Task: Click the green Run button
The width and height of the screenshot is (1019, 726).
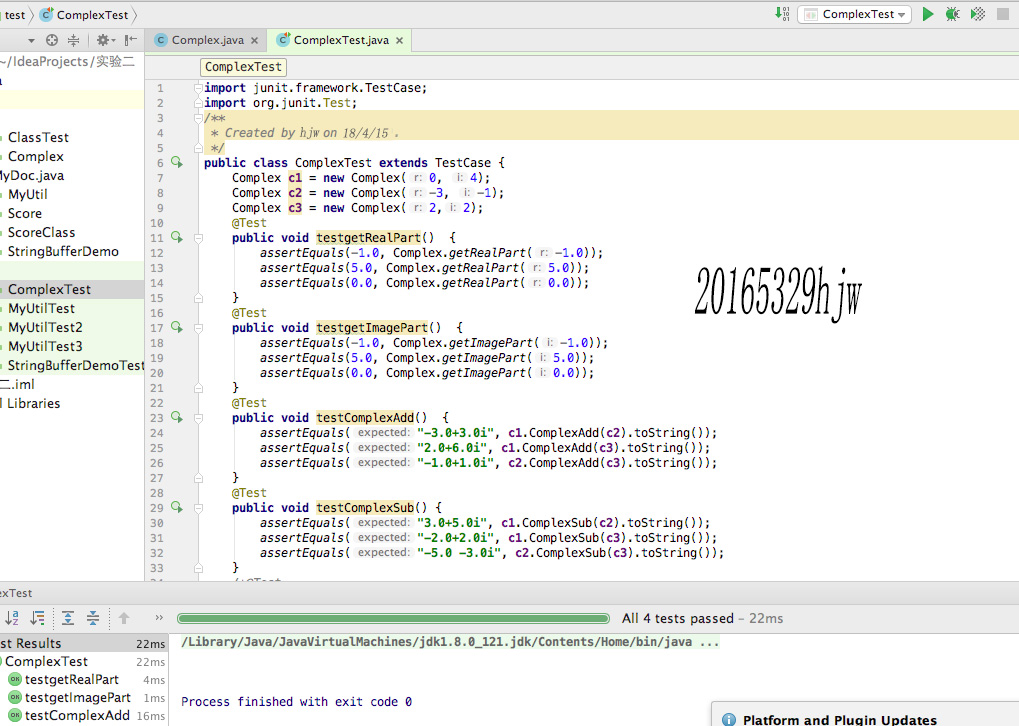Action: tap(928, 14)
